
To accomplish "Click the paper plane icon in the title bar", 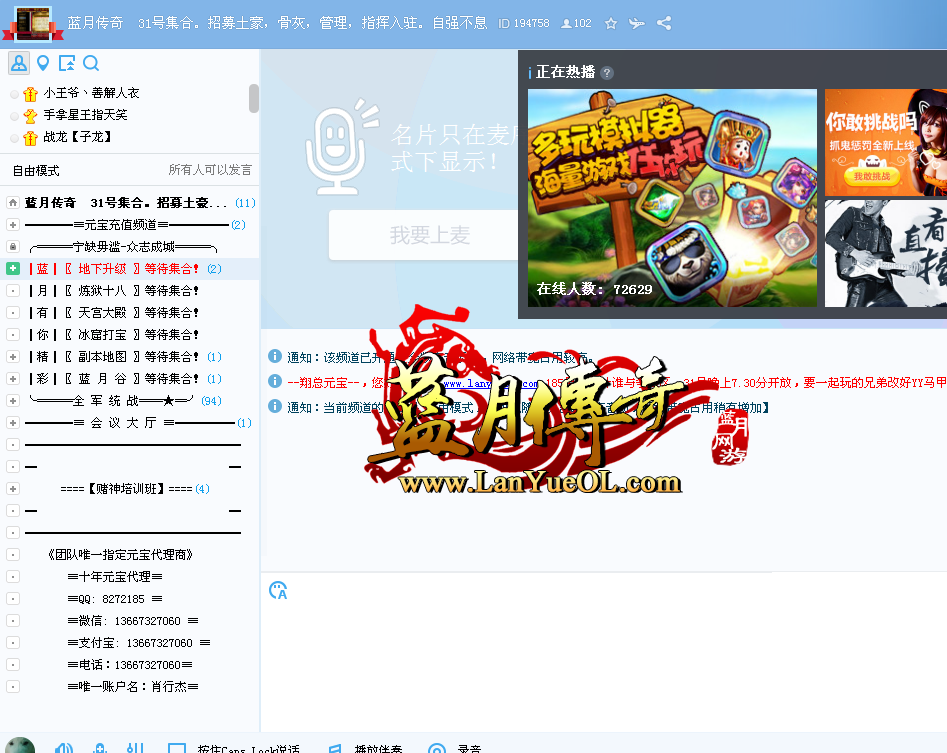I will click(x=637, y=22).
